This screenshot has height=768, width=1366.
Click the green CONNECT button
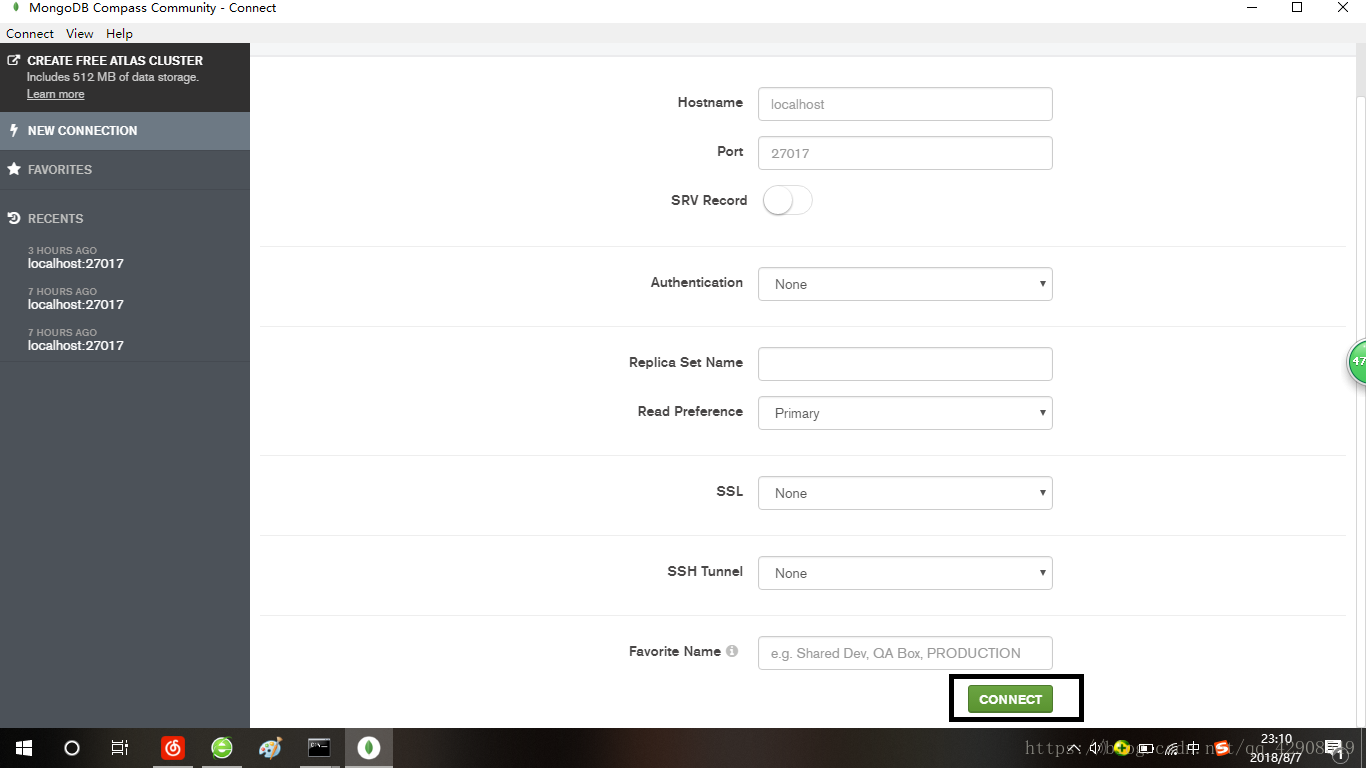click(1010, 699)
